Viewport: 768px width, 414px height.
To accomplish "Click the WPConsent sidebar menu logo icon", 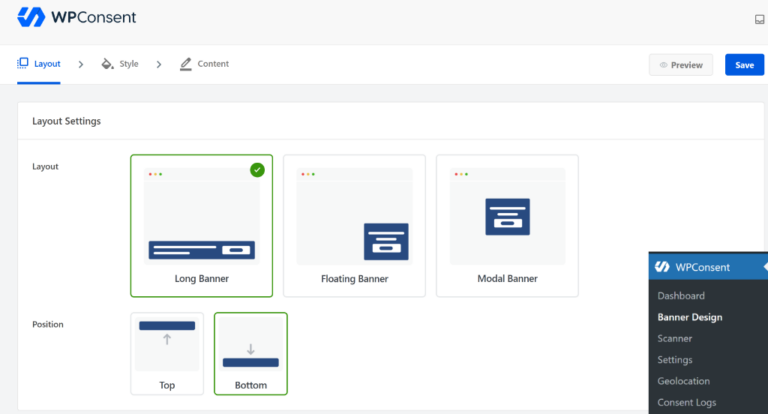I will point(662,267).
